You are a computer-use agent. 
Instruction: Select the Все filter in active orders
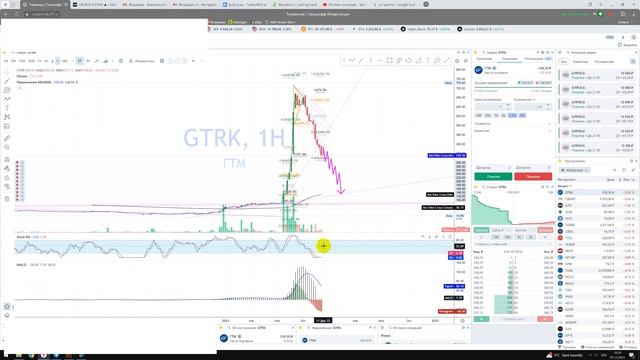[564, 62]
